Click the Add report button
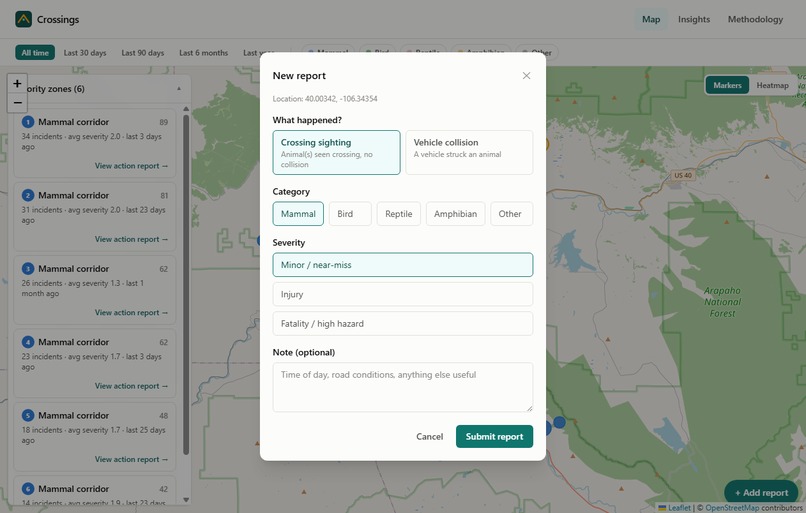 click(x=761, y=492)
